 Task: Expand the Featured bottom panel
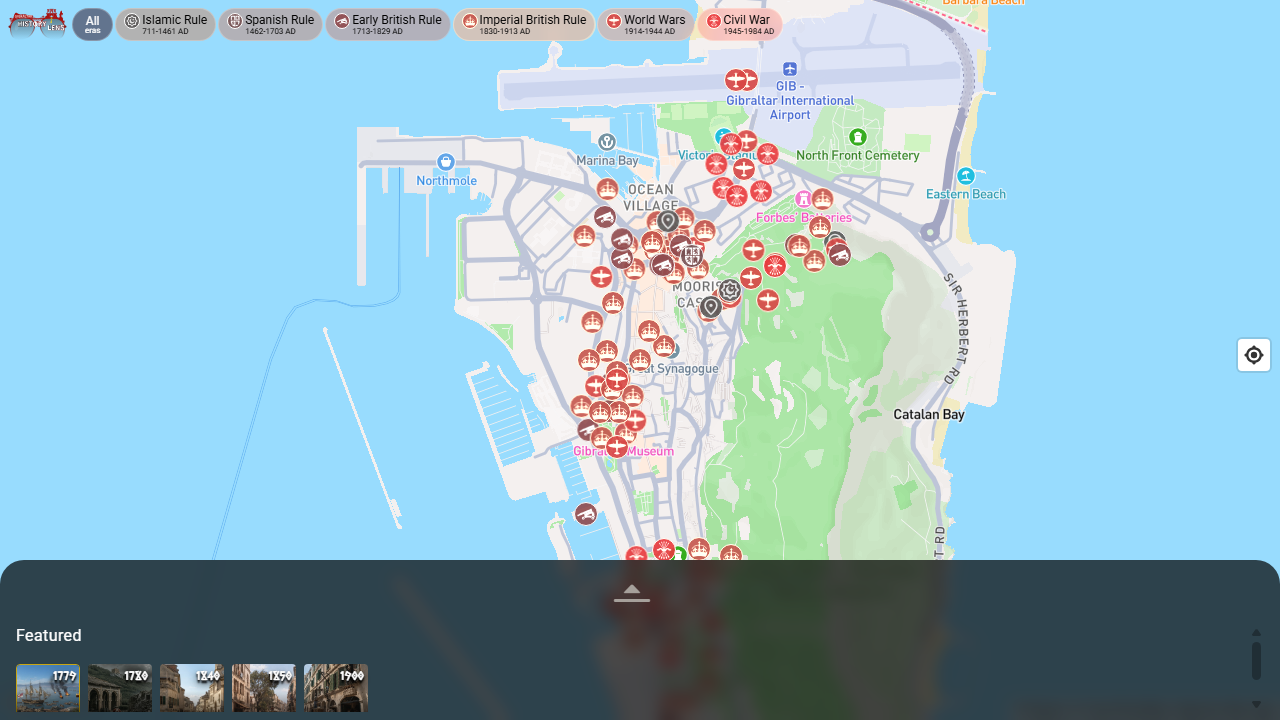[632, 593]
